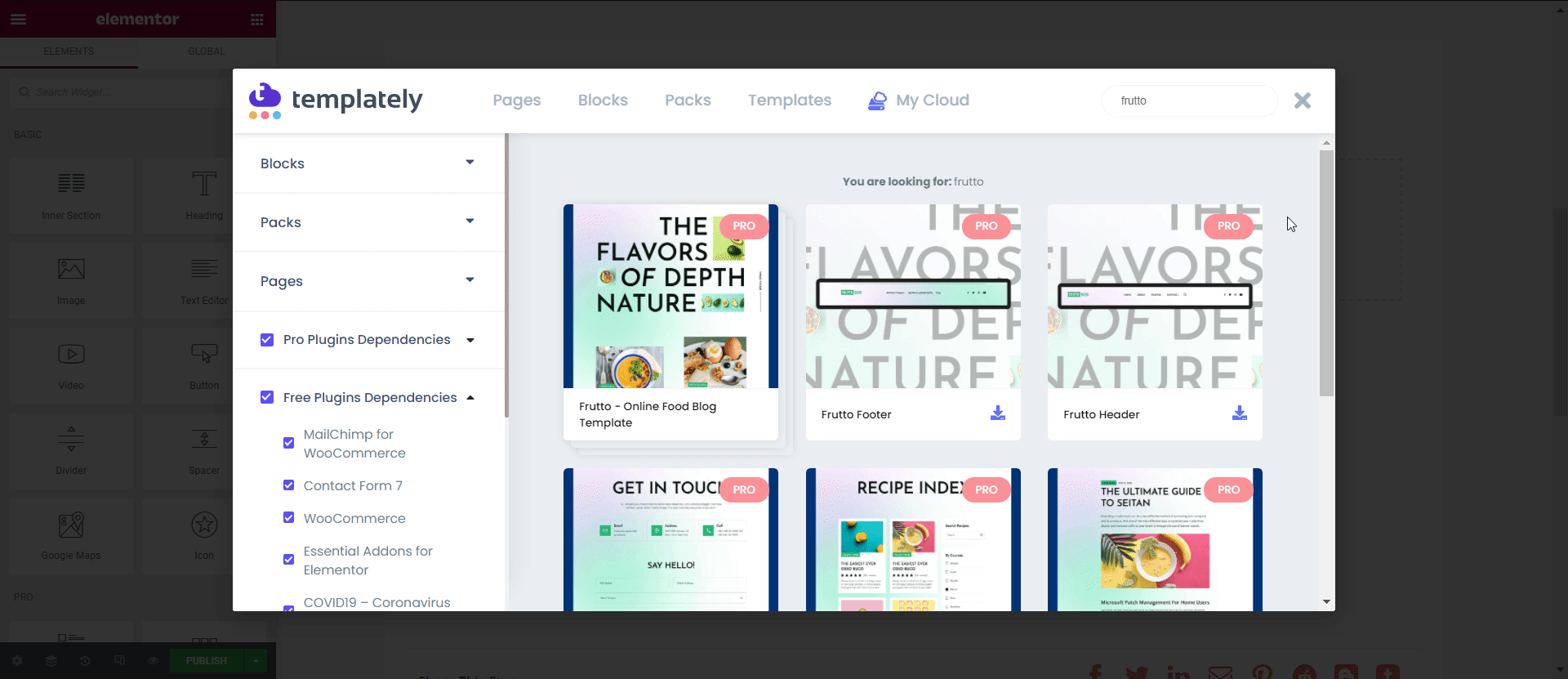Select the Google Maps widget
Image resolution: width=1568 pixels, height=679 pixels.
[71, 536]
